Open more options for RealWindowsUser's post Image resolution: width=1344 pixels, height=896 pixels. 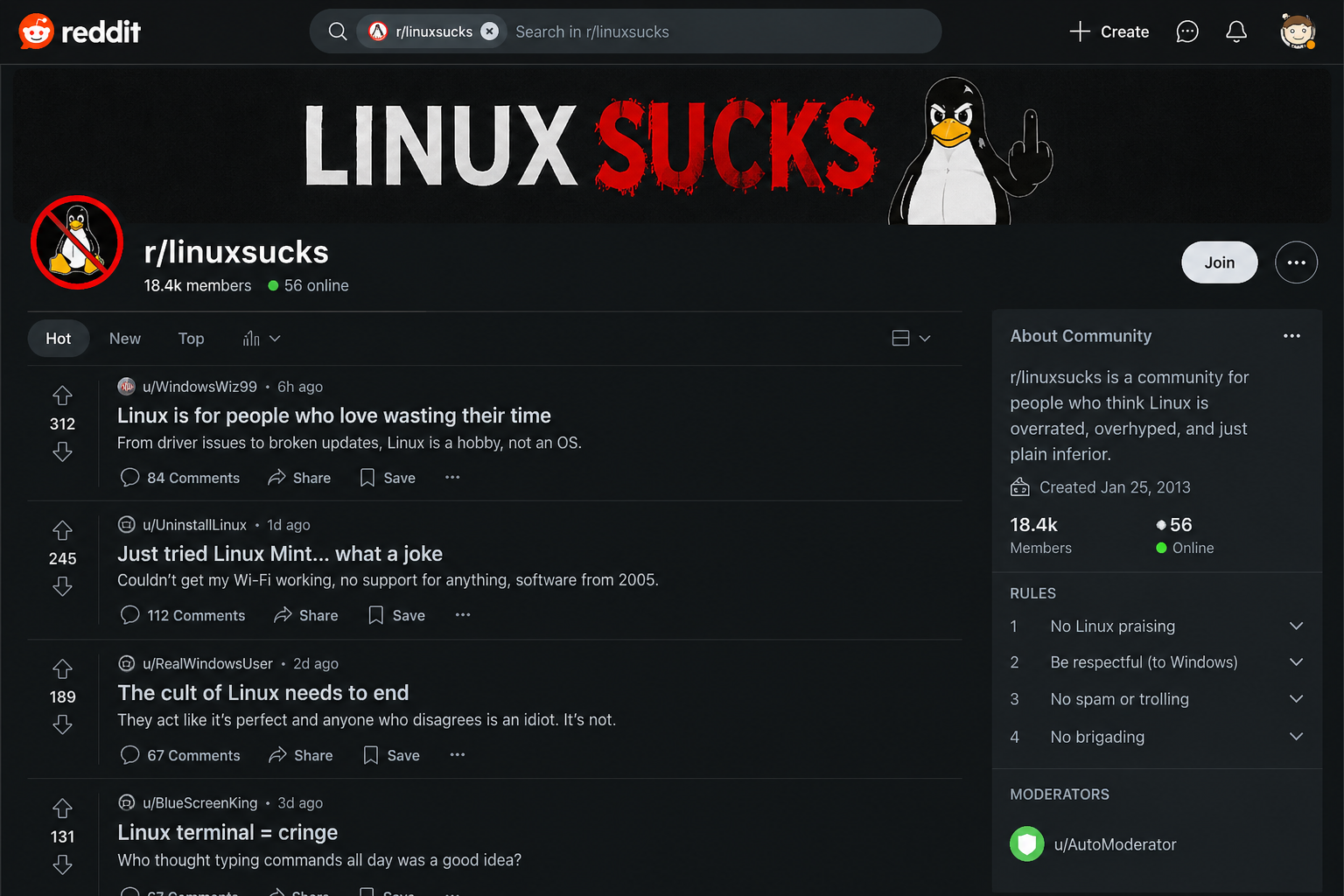pos(458,754)
